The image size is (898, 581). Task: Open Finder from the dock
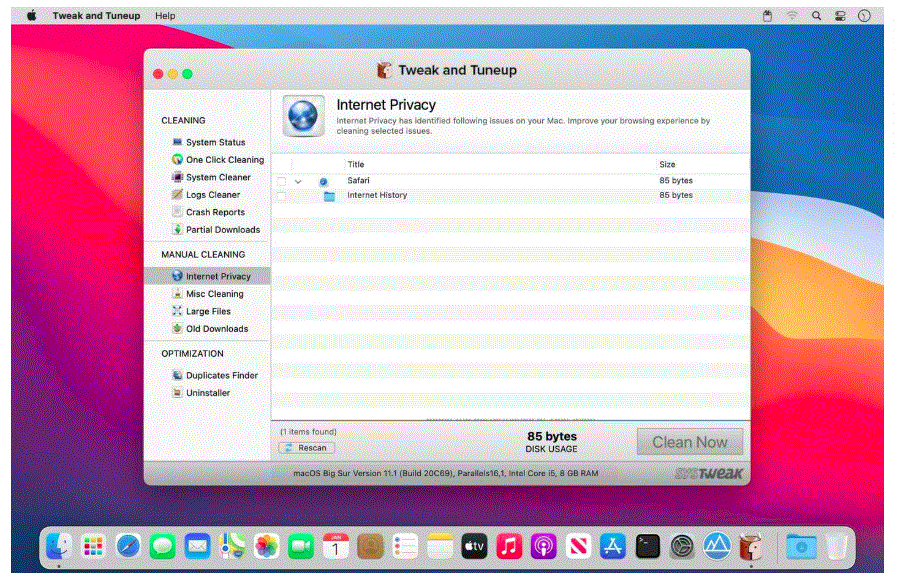click(x=59, y=546)
